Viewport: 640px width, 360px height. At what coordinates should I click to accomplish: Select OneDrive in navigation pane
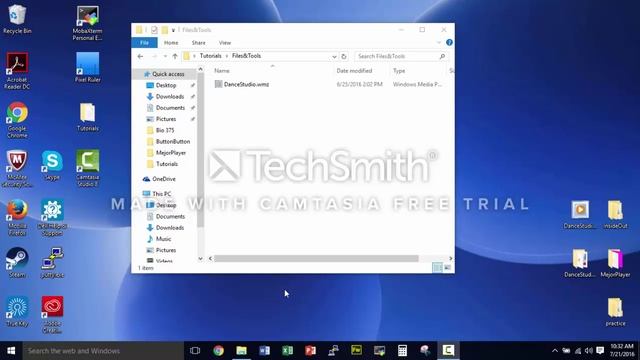point(160,179)
